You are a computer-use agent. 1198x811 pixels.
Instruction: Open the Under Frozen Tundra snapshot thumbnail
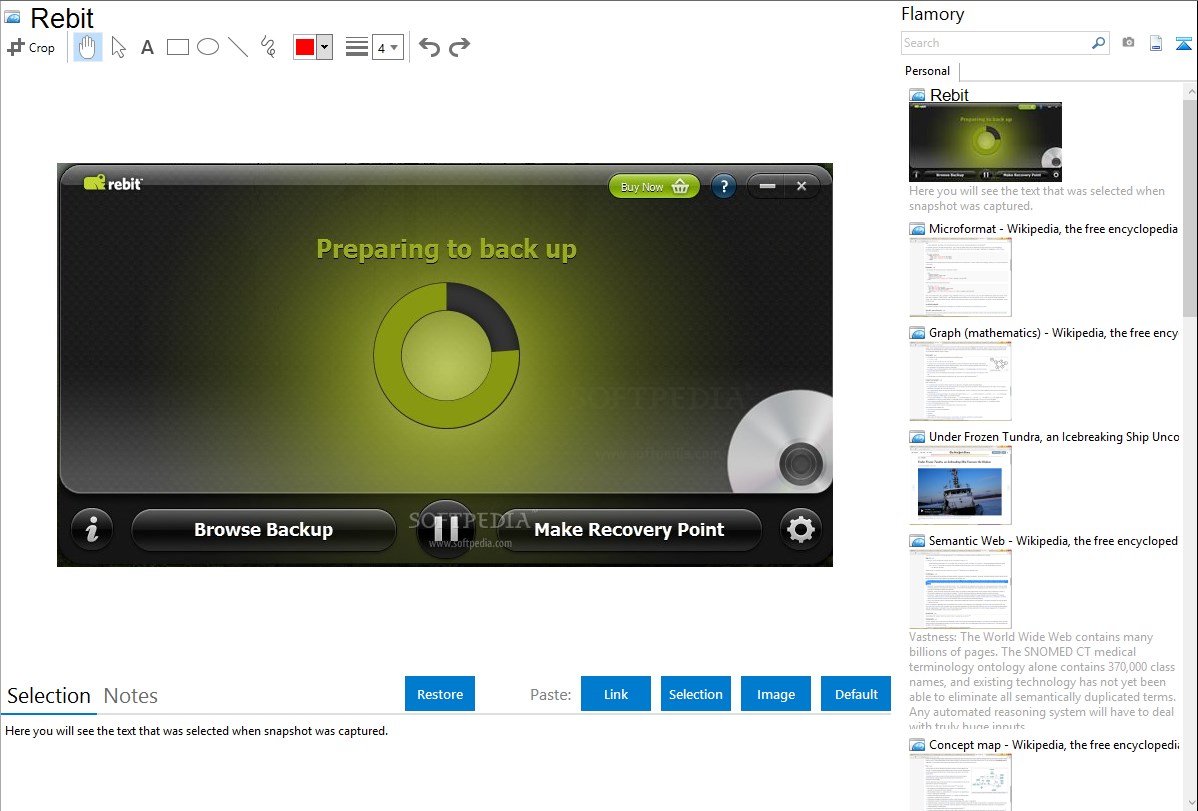point(960,485)
